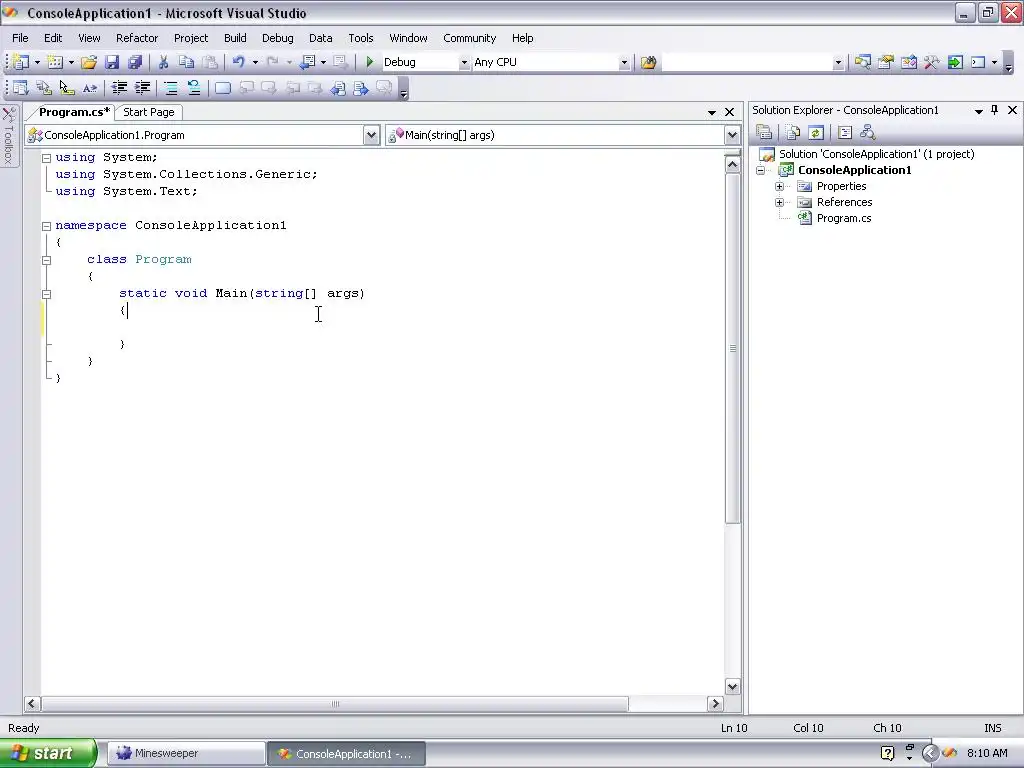
Task: Click the Display Word Completion icon
Action: pos(89,88)
